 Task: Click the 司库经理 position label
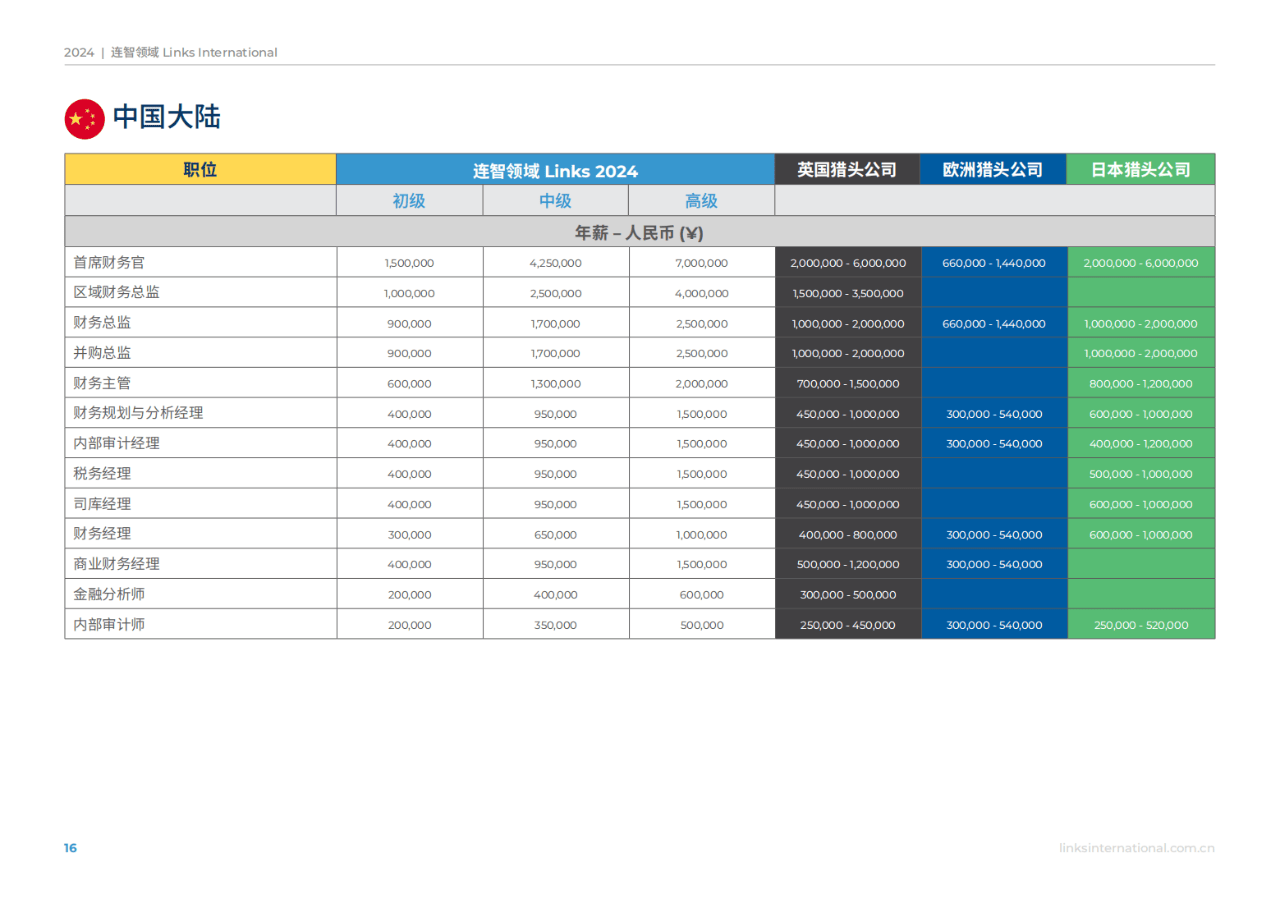[102, 503]
